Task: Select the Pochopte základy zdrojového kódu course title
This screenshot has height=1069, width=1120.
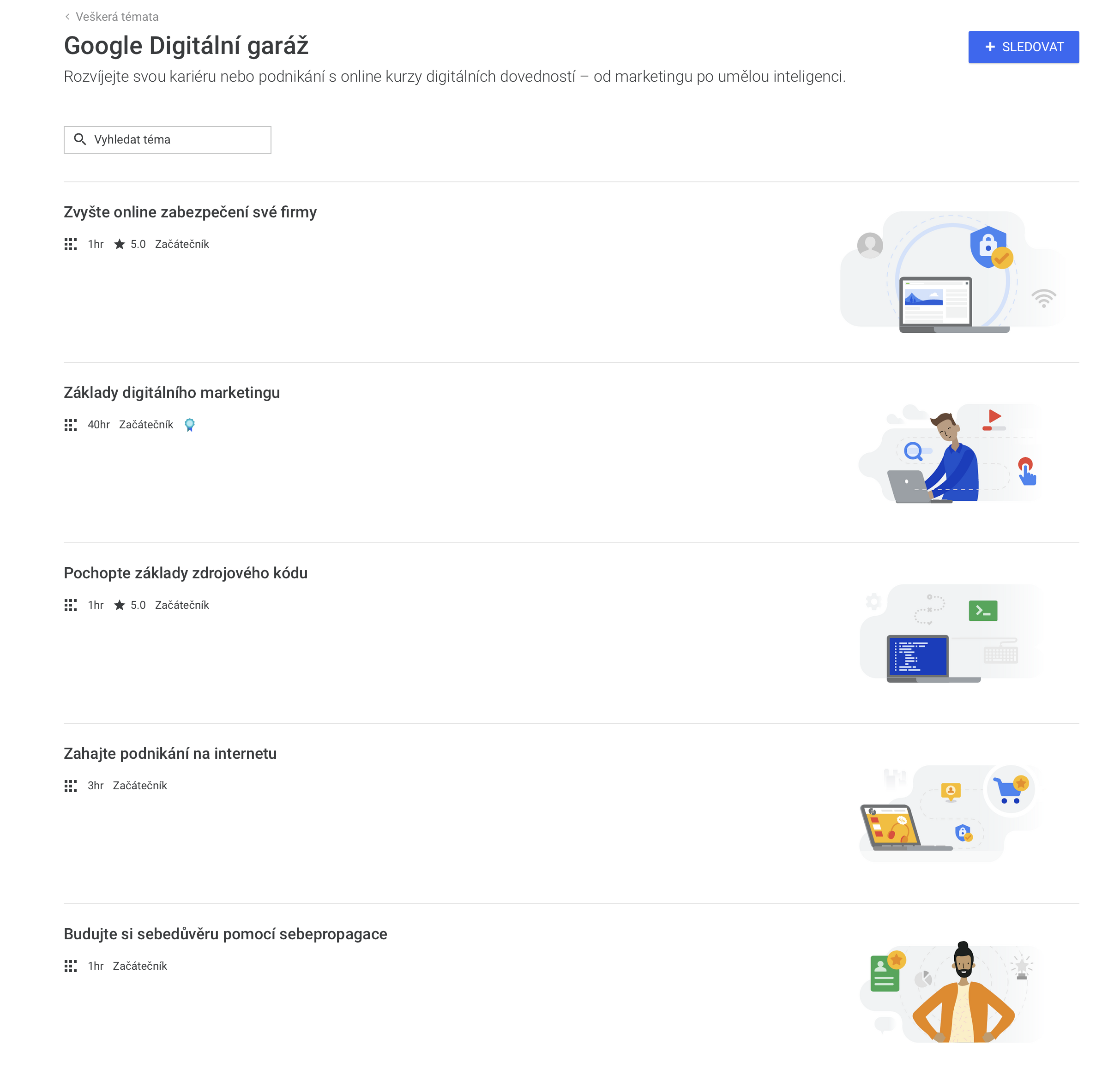Action: 186,573
